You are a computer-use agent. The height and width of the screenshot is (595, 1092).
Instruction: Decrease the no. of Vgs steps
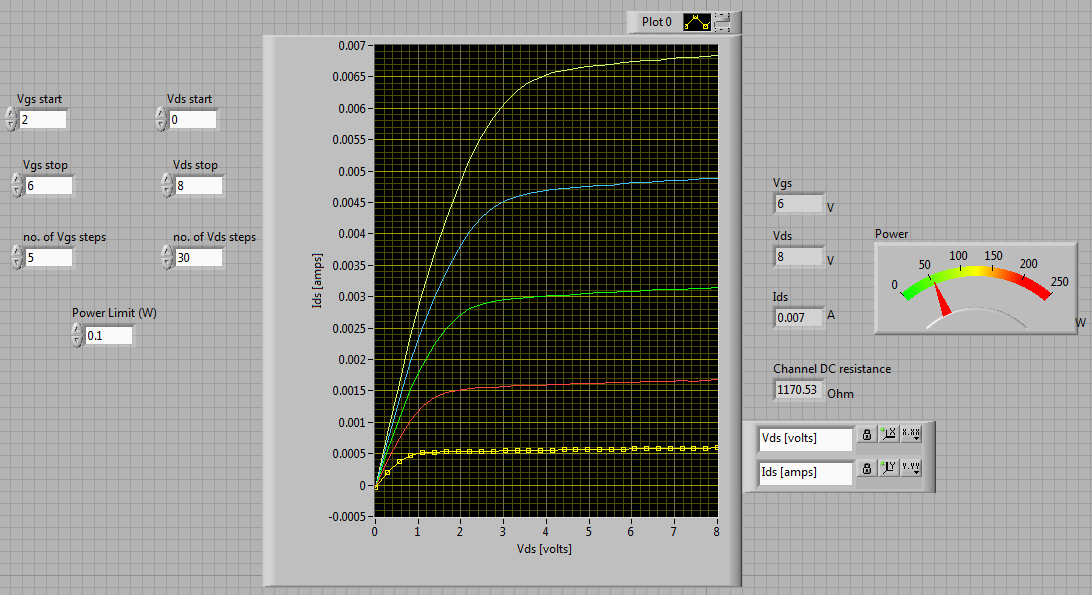click(17, 263)
